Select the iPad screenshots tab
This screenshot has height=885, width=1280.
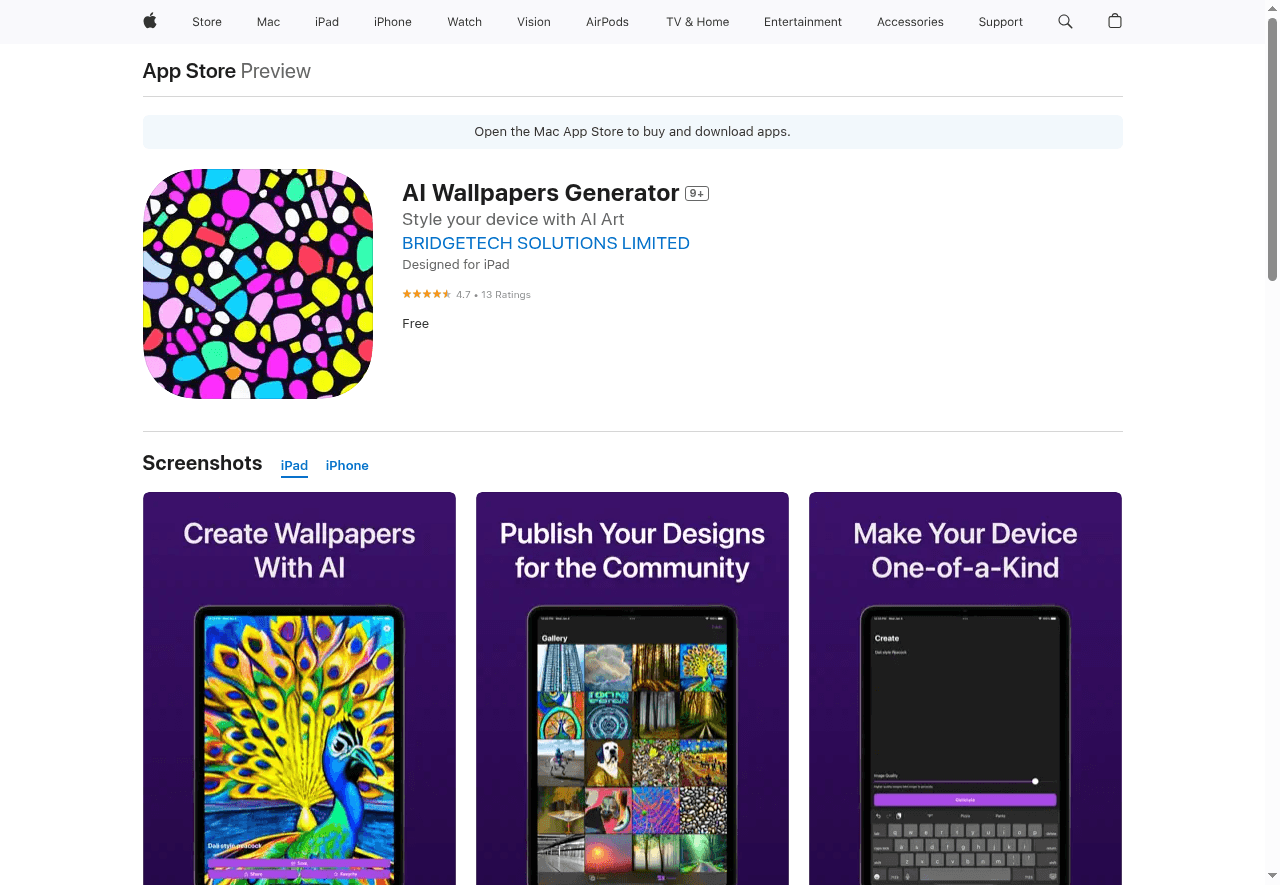(294, 465)
